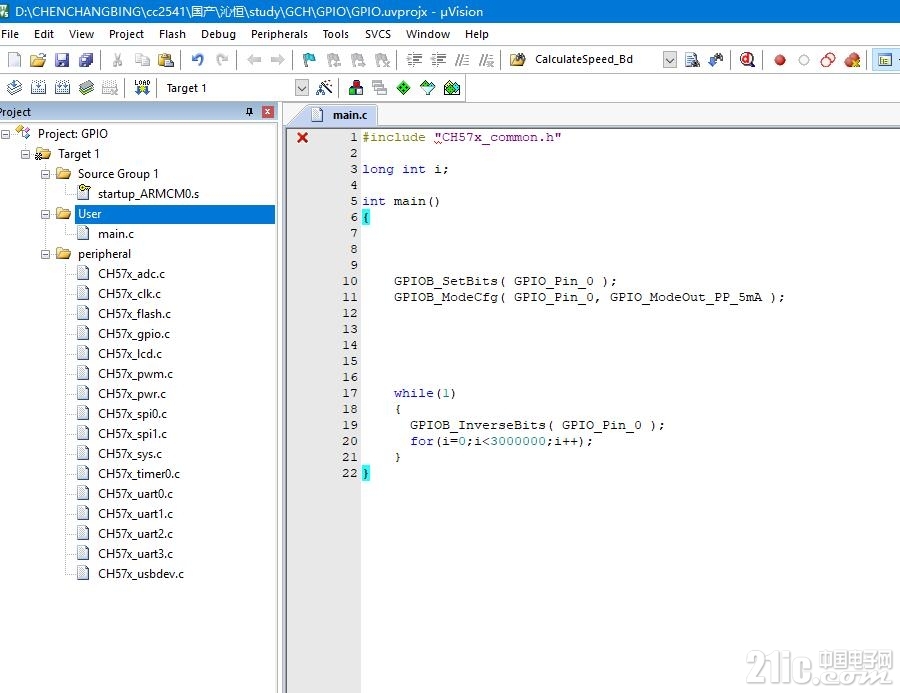Screen dimensions: 900x693
Task: Toggle a bookmark with the blue flag icon
Action: click(309, 60)
